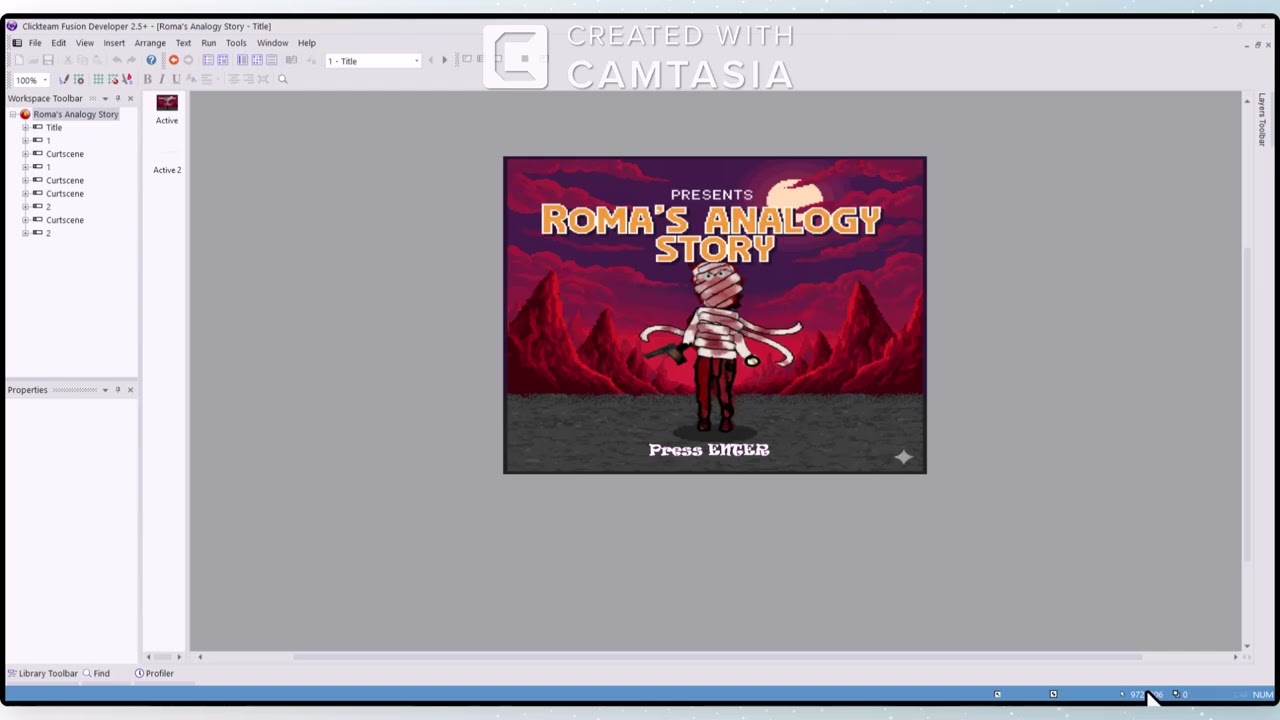The image size is (1280, 720).
Task: Expand the first Curtscene frame node
Action: click(25, 154)
